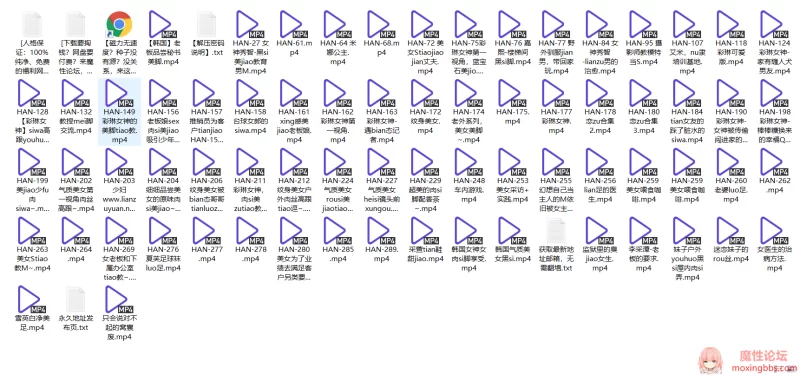Select the 获取最新地址邮箱 text file
The image size is (800, 375).
(x=556, y=245)
